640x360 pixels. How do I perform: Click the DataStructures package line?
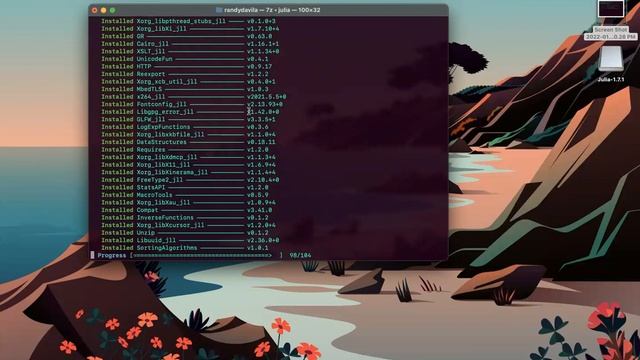point(188,142)
